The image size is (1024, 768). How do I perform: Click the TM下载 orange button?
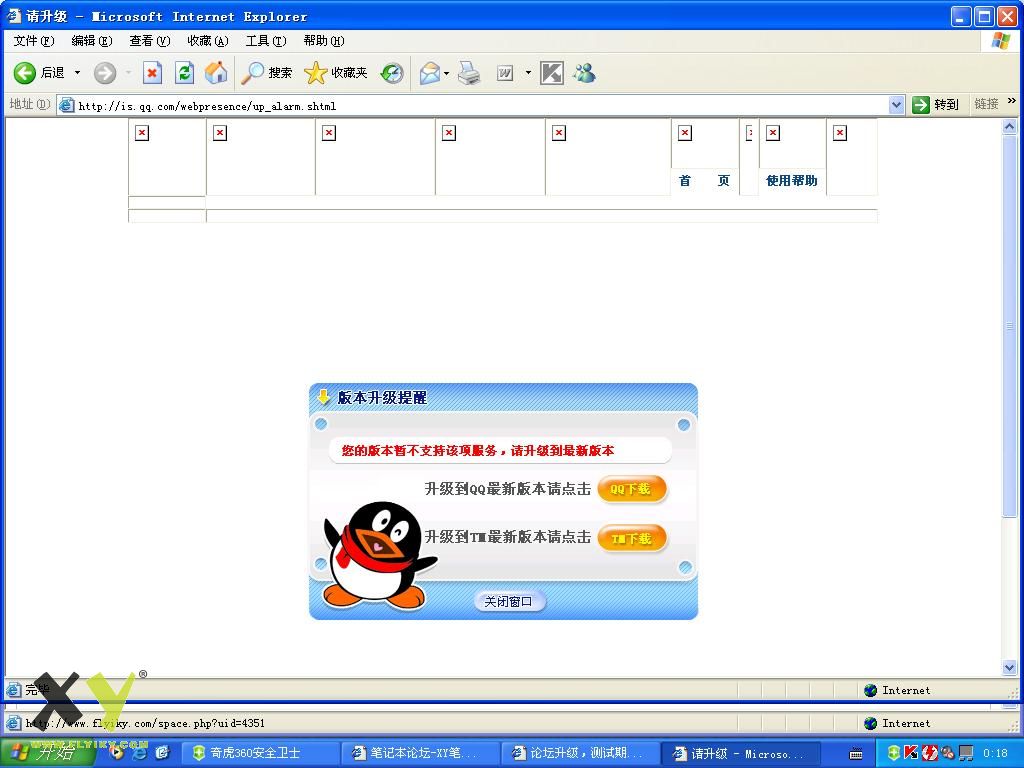(x=632, y=539)
